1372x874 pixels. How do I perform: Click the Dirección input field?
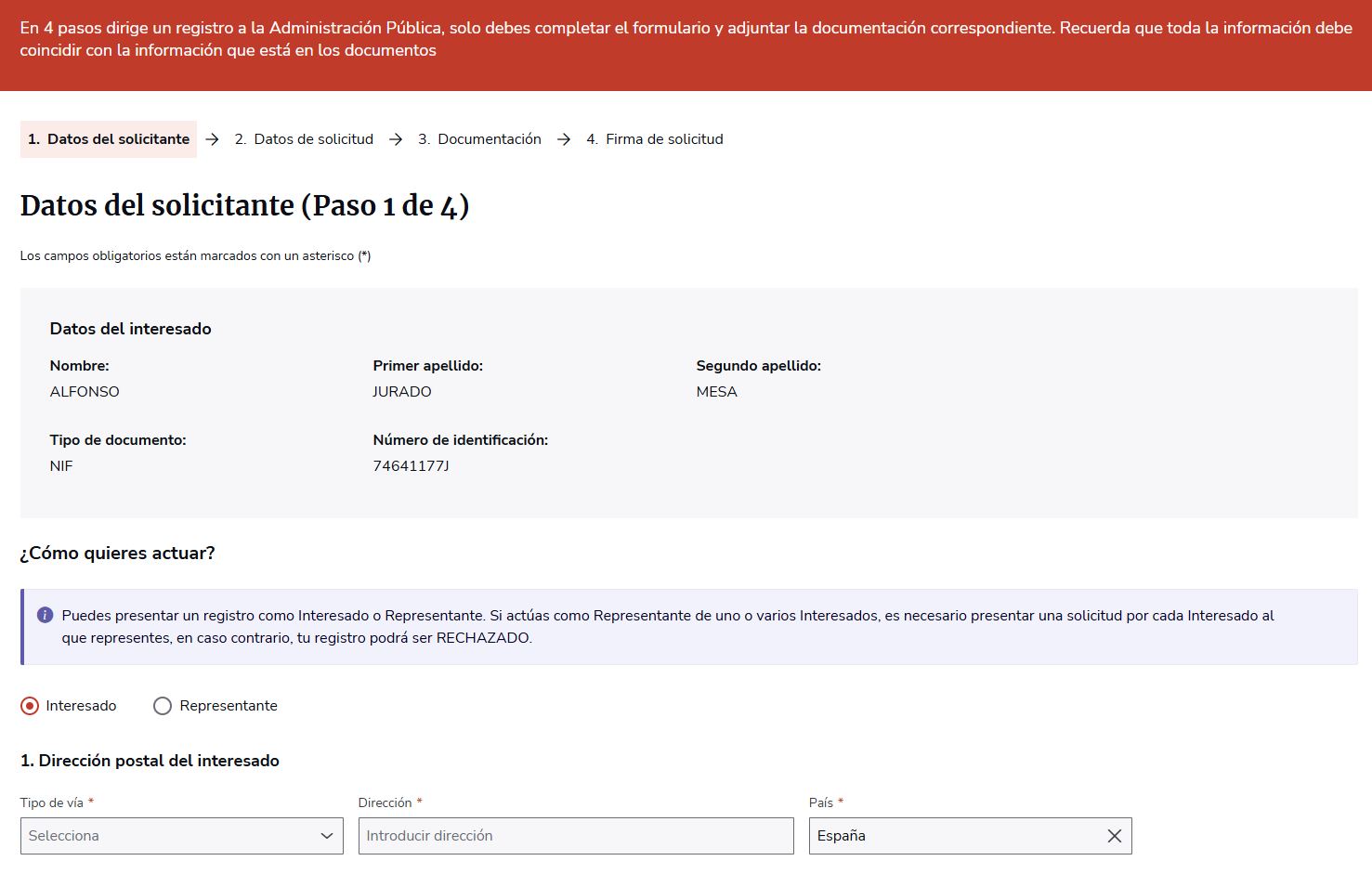576,836
